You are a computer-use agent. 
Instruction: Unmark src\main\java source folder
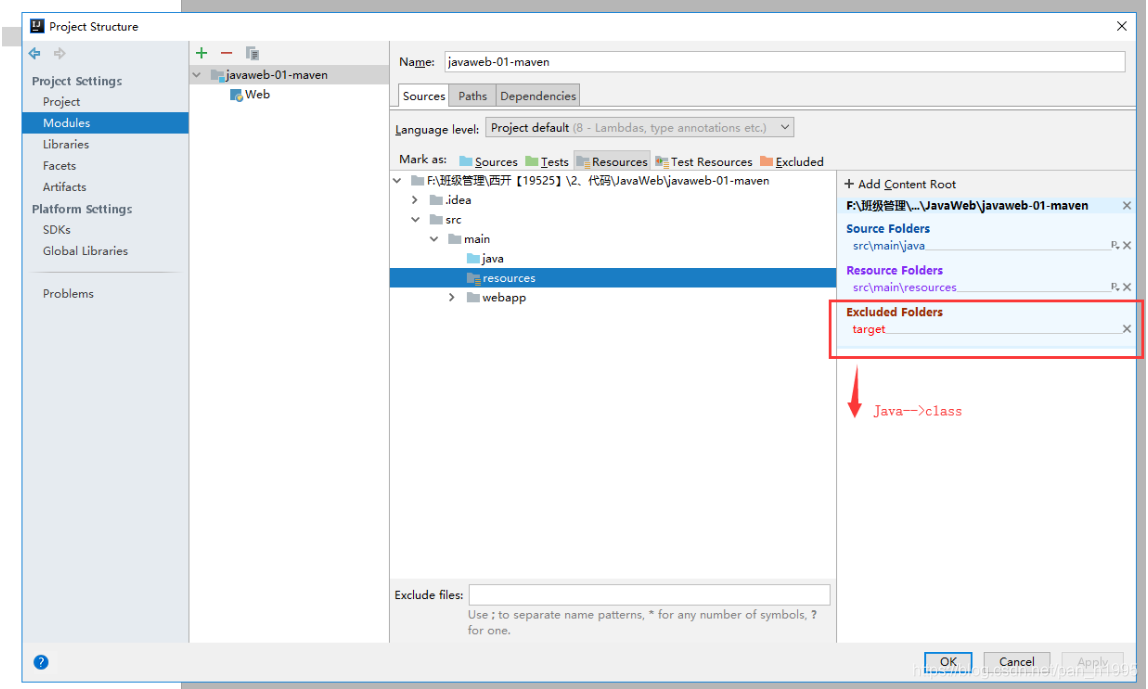coord(1128,245)
